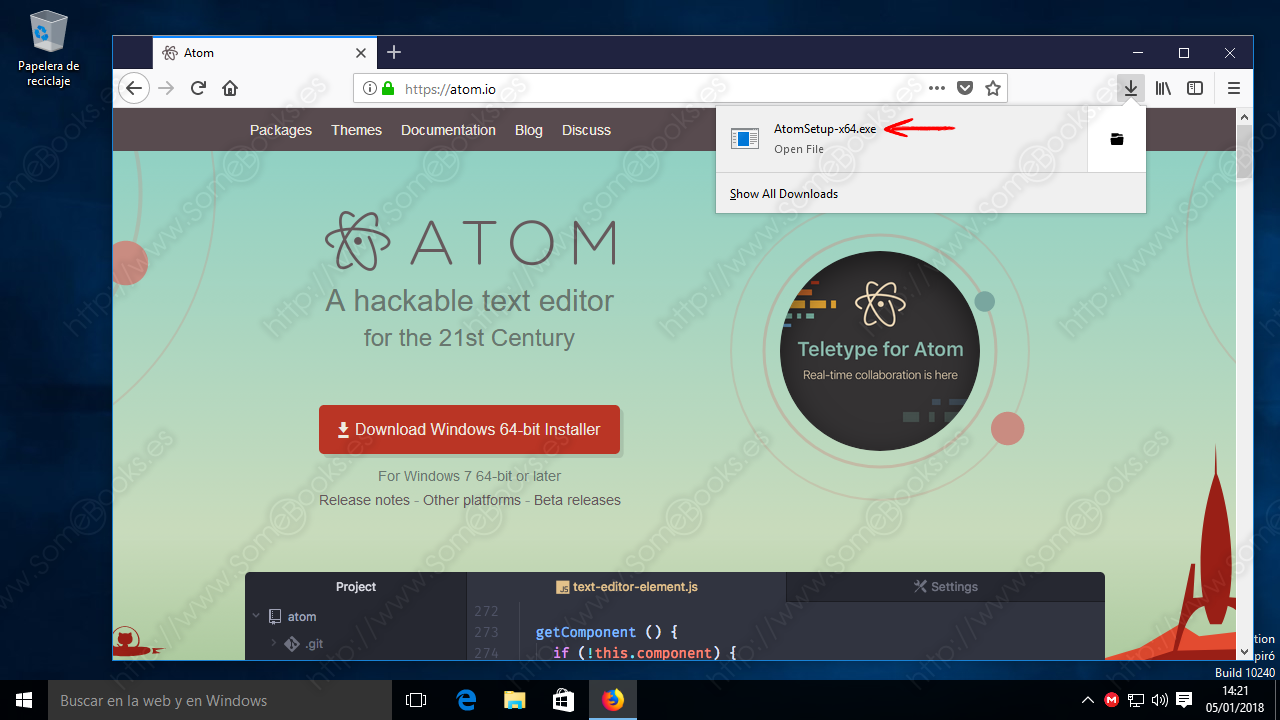Click the Atom logo heading

point(470,243)
